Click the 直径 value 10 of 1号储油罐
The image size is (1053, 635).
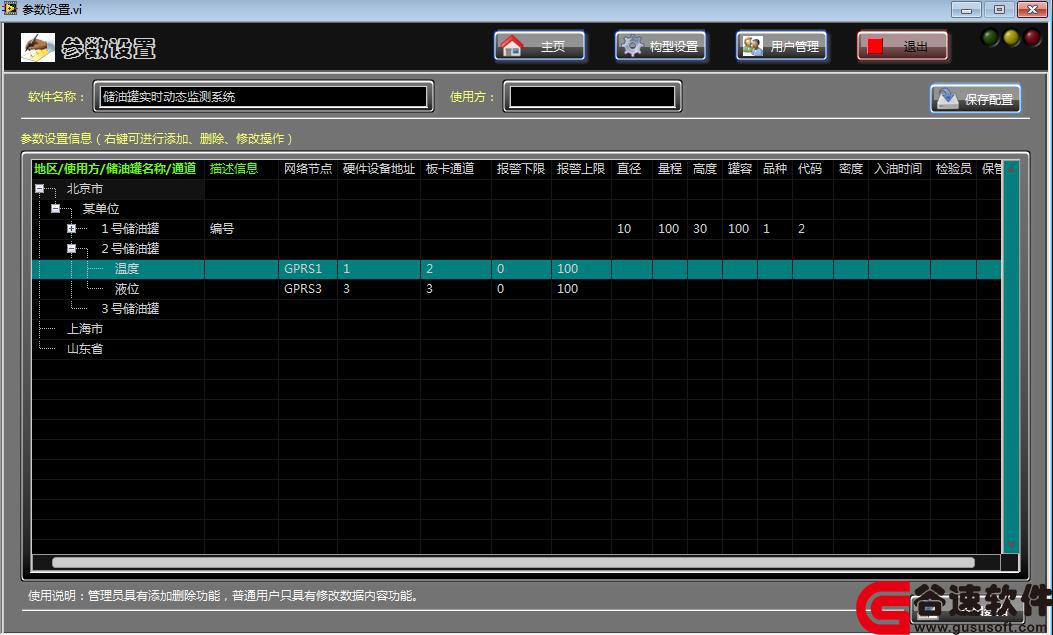tap(624, 229)
